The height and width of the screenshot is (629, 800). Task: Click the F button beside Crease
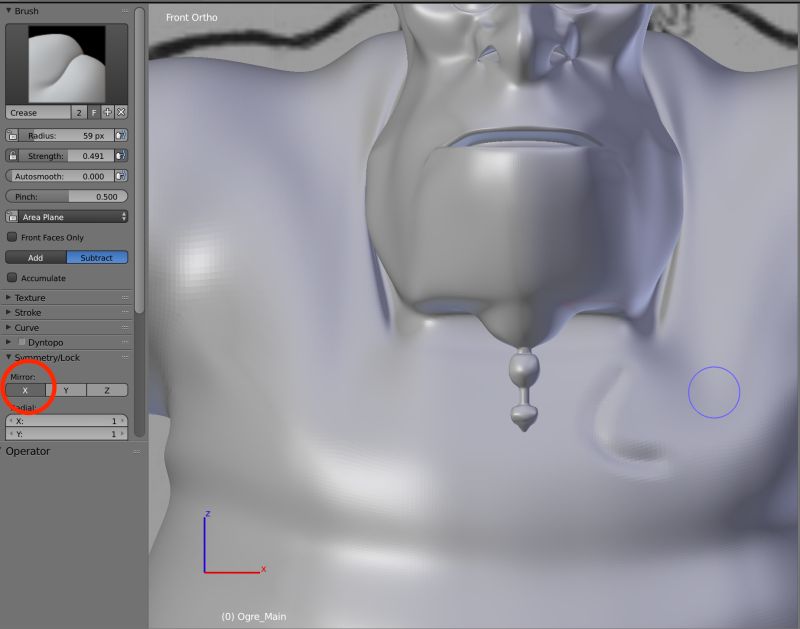pos(94,112)
